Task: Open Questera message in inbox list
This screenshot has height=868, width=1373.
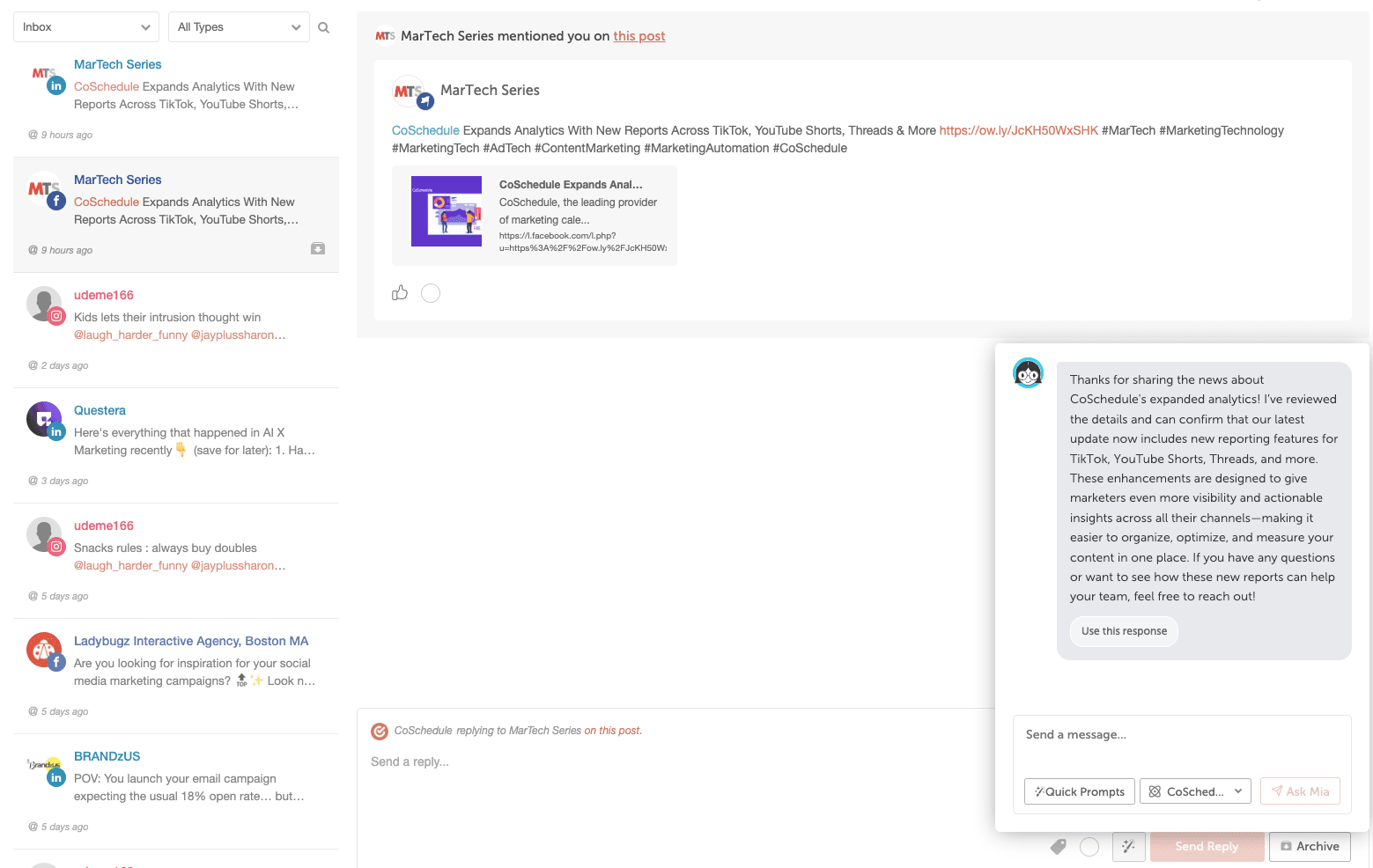Action: 176,445
